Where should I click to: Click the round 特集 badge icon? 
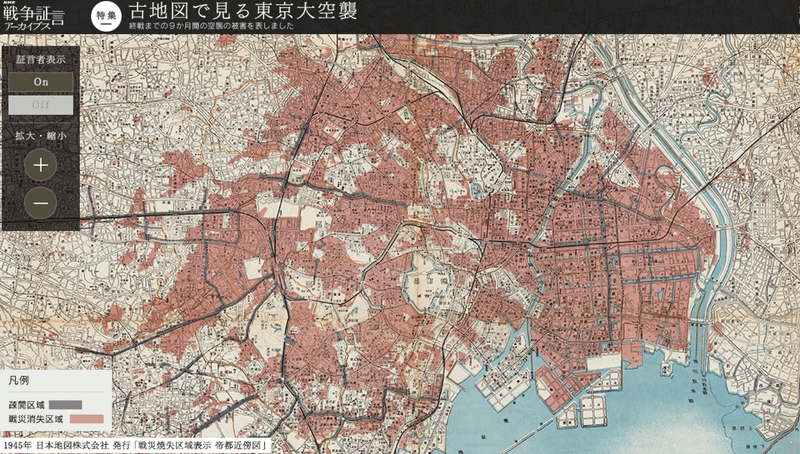pos(106,16)
